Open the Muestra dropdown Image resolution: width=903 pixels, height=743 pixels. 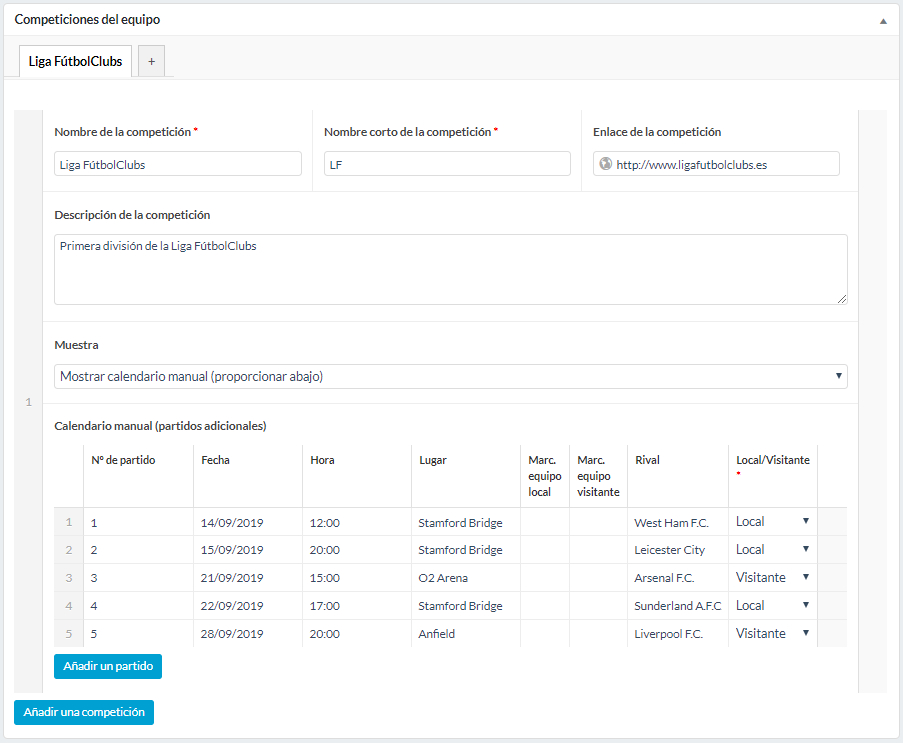point(451,376)
